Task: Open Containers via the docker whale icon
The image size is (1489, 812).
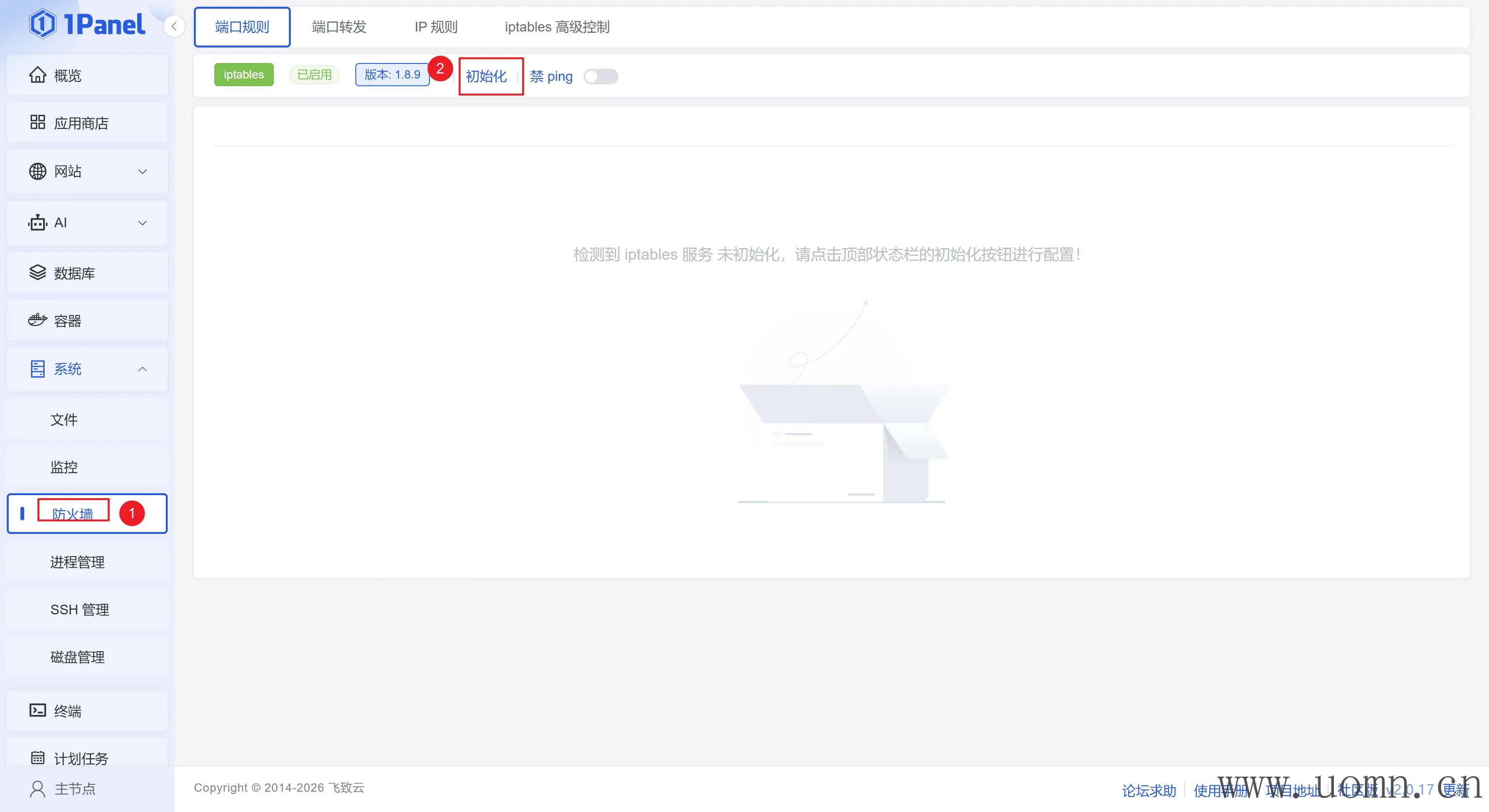Action: [38, 320]
